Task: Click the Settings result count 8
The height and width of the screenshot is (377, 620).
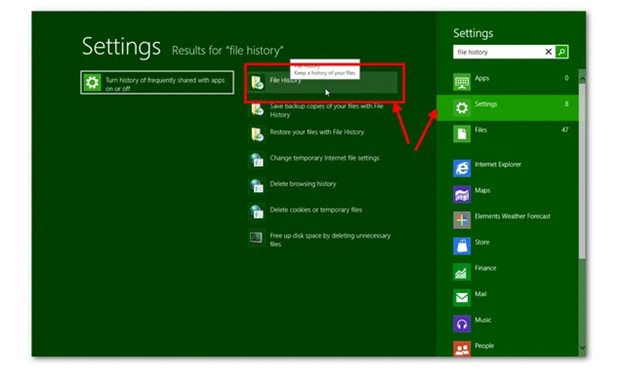Action: (567, 104)
